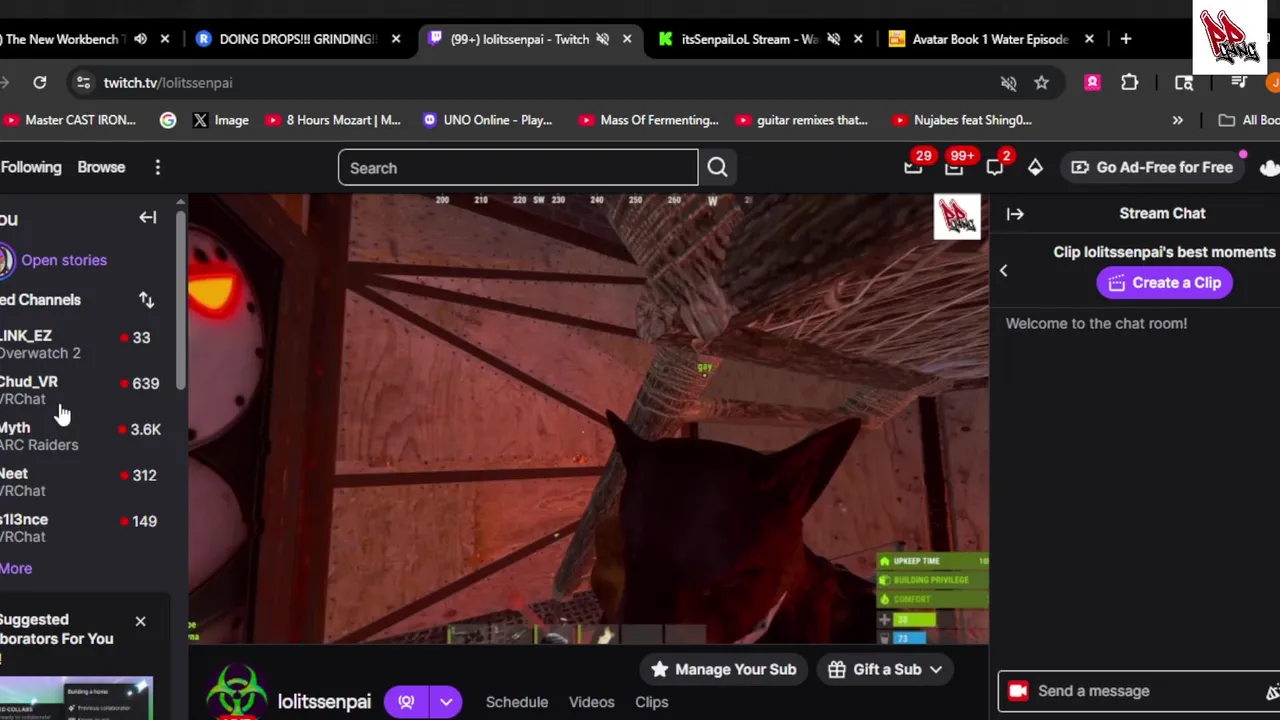Switch to the Avatar Book 1 Water Episode tab
The image size is (1280, 720).
pyautogui.click(x=990, y=39)
